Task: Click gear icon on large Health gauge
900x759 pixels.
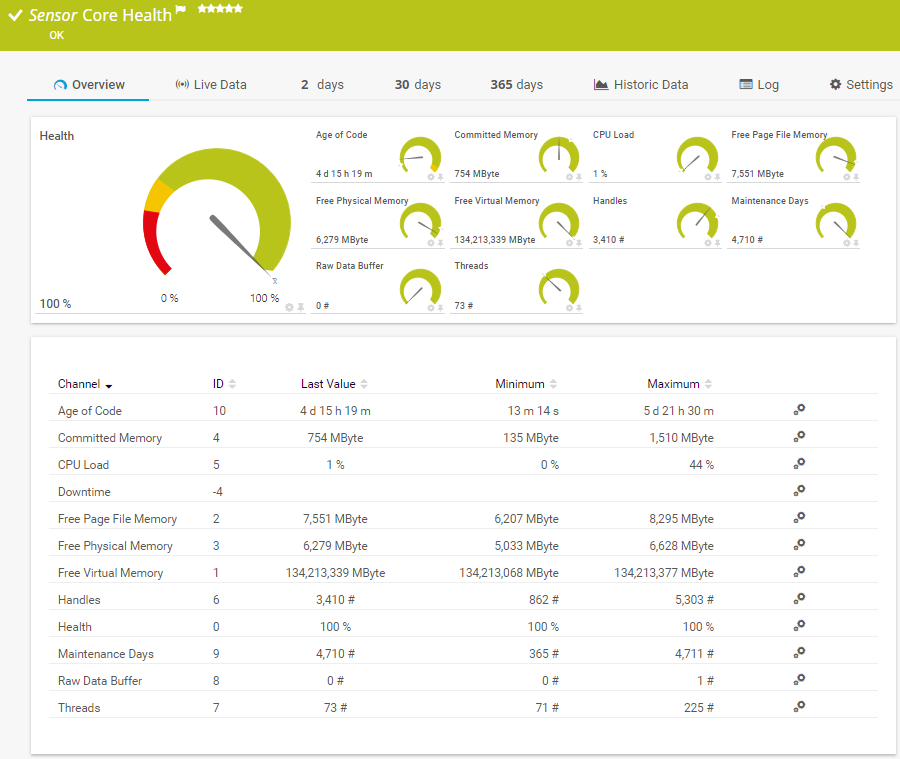Action: tap(289, 307)
